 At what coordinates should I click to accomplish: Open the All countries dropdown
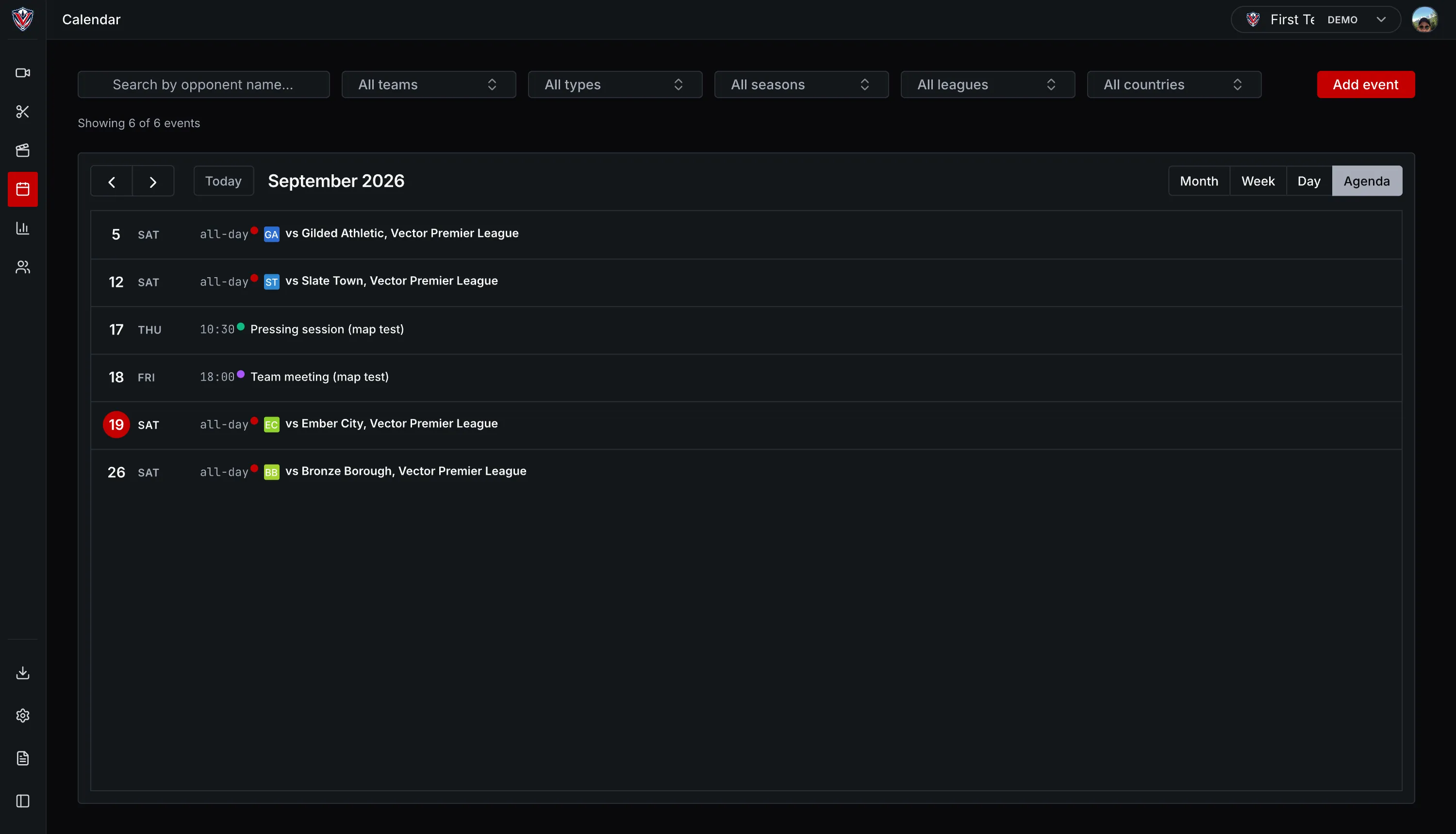(x=1174, y=85)
